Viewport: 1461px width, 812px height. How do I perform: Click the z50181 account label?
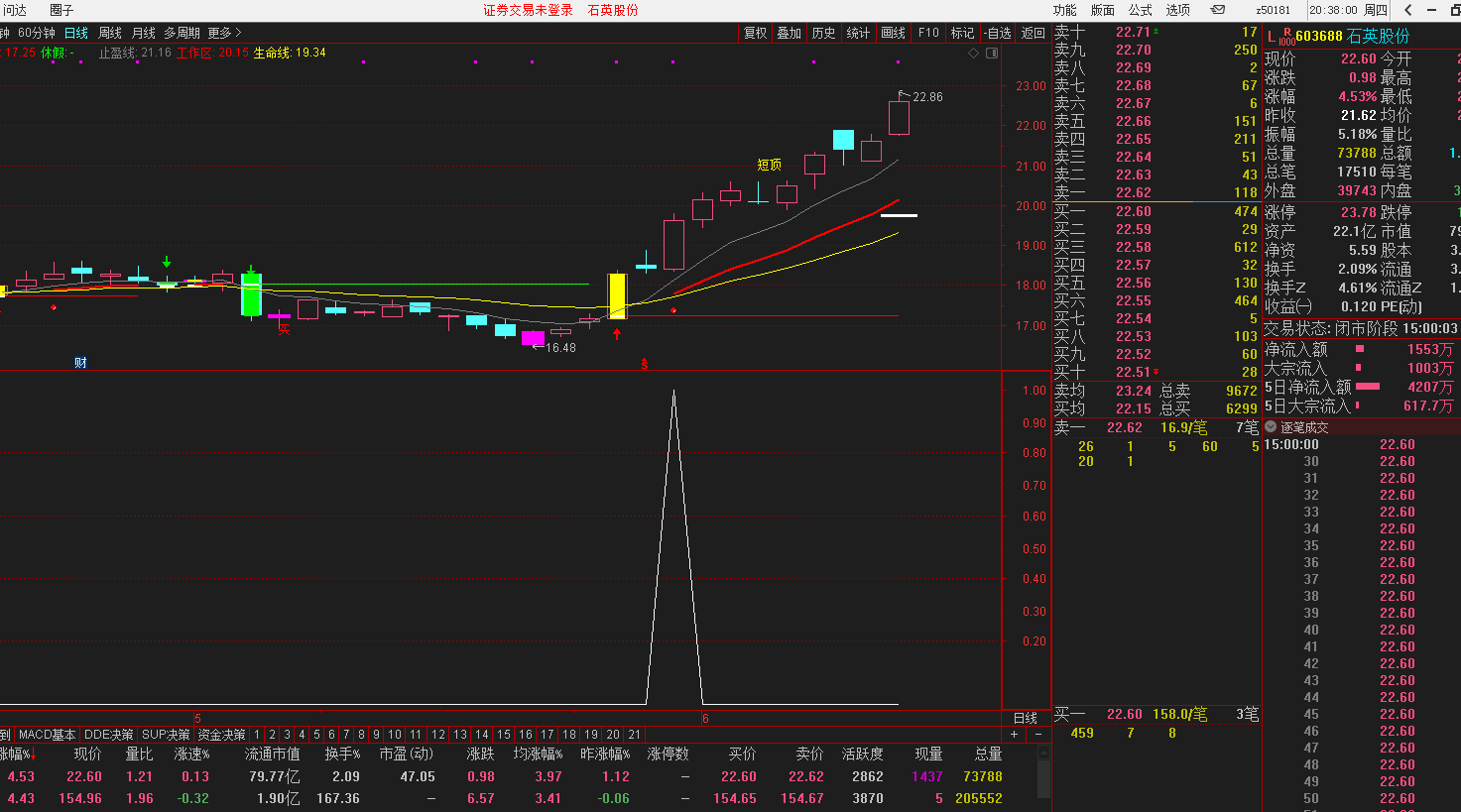pyautogui.click(x=1274, y=10)
